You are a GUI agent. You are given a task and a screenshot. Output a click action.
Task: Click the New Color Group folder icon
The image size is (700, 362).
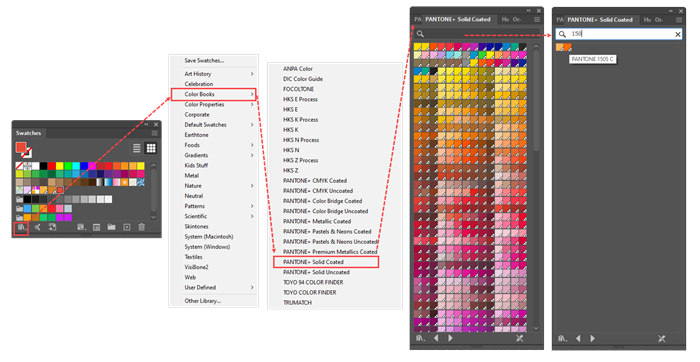click(x=111, y=227)
